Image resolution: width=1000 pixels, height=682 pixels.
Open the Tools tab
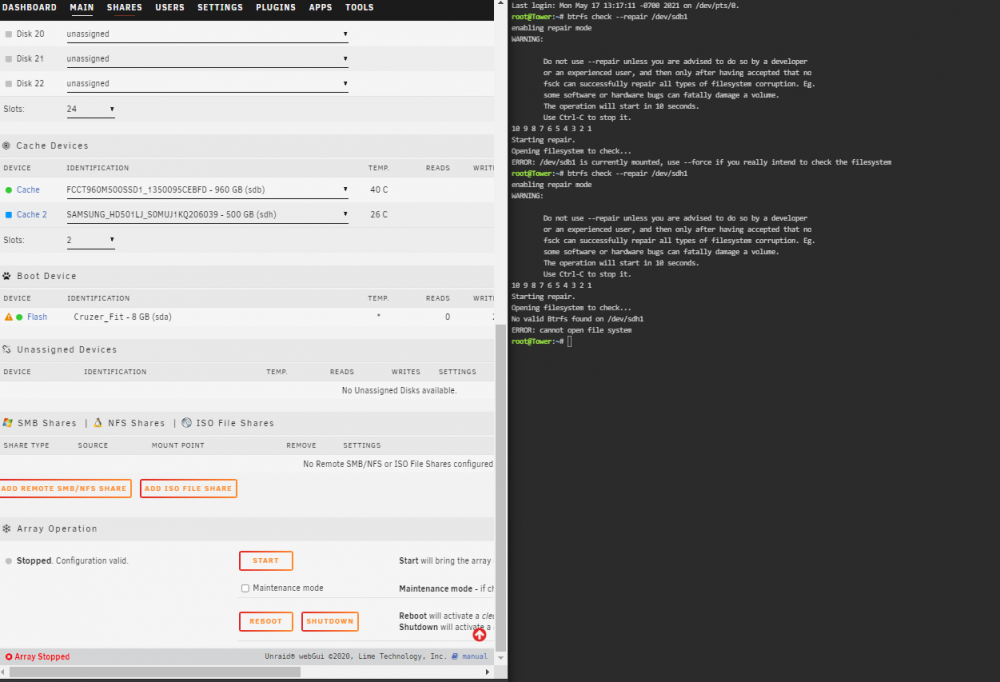[359, 8]
